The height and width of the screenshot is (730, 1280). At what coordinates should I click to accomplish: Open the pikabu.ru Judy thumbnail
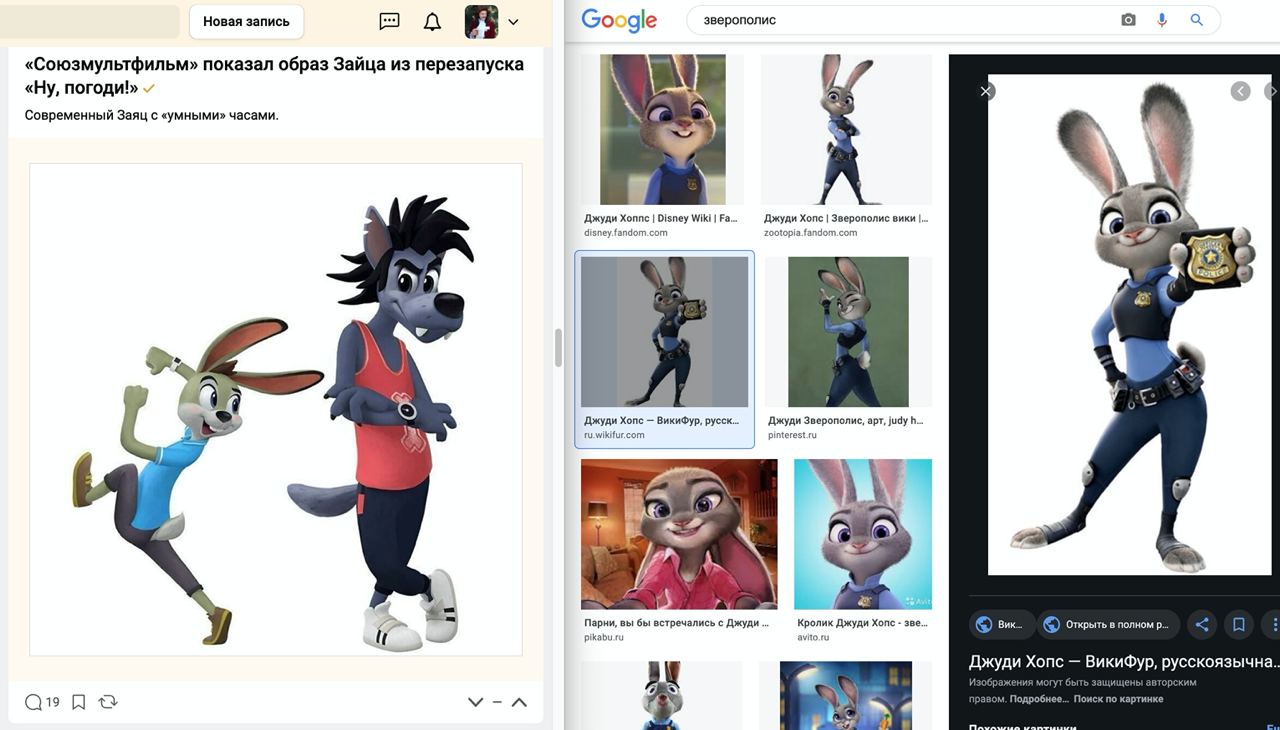(679, 534)
